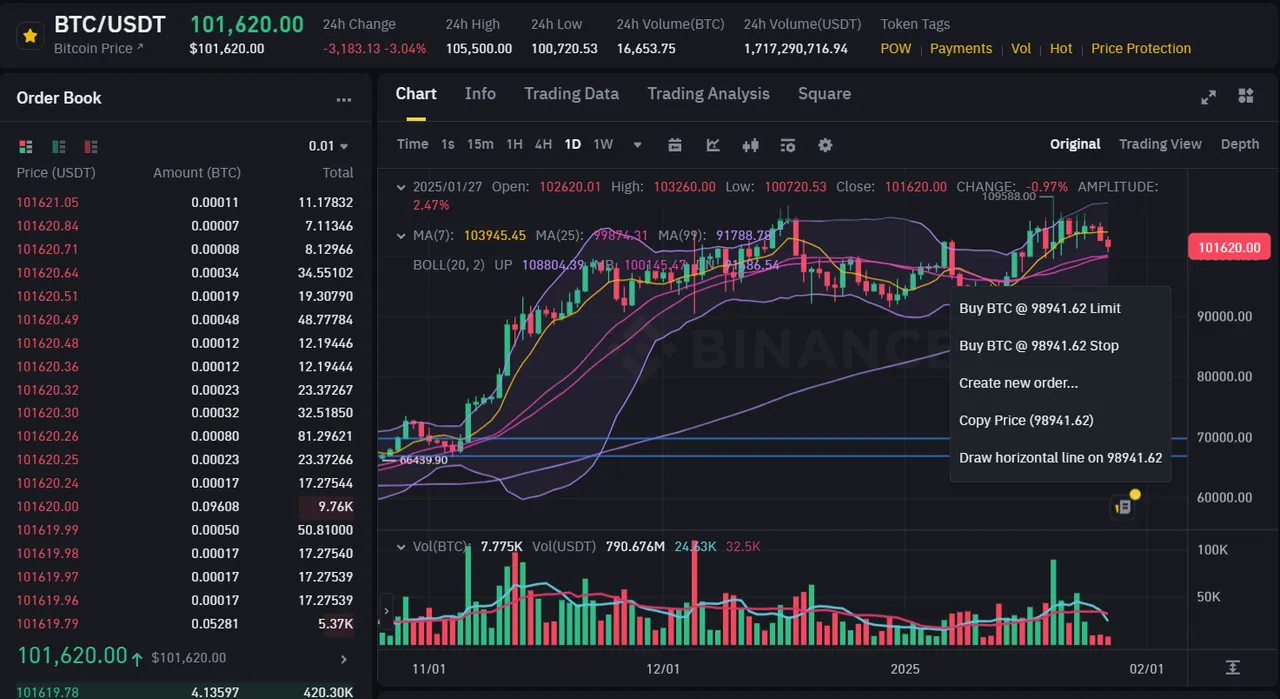Select 1D chart interval

[572, 144]
